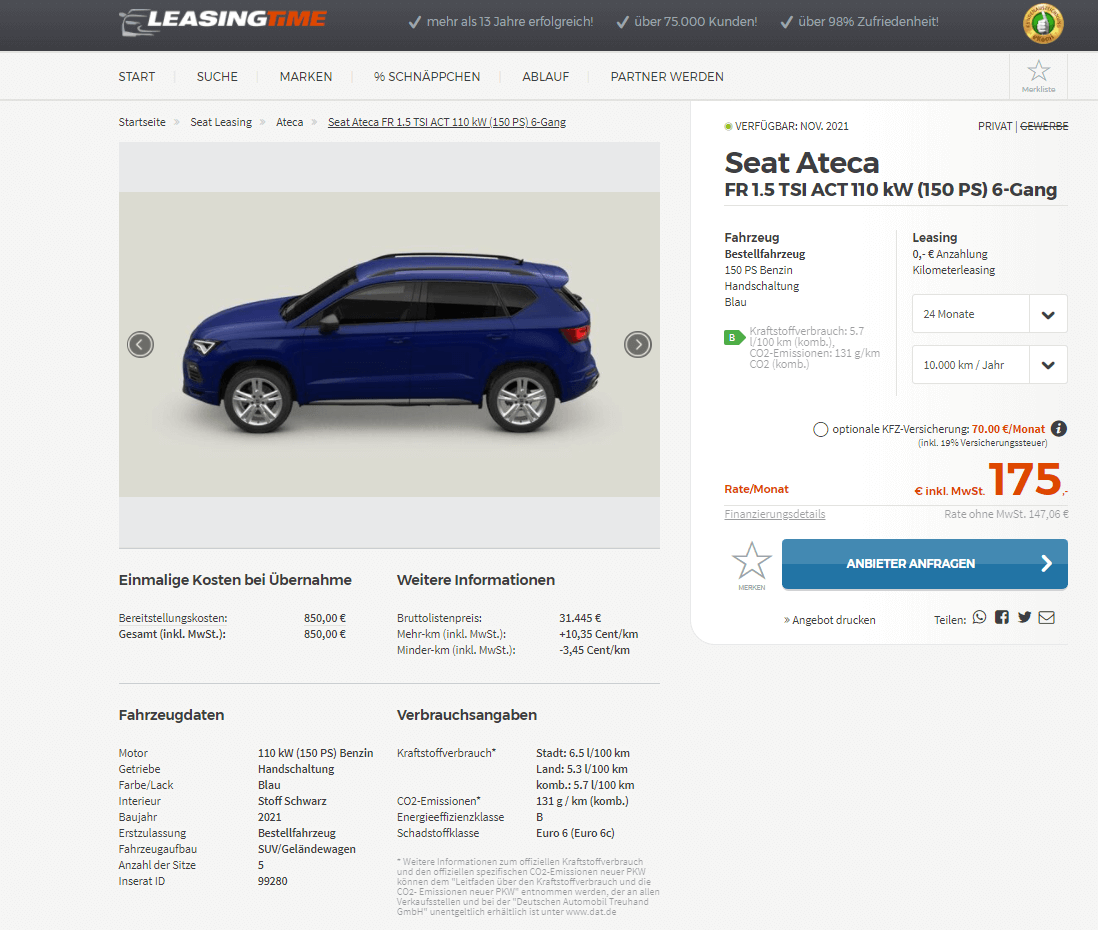Click Inserat ID value 99280
Image resolution: width=1098 pixels, height=930 pixels.
(x=272, y=881)
